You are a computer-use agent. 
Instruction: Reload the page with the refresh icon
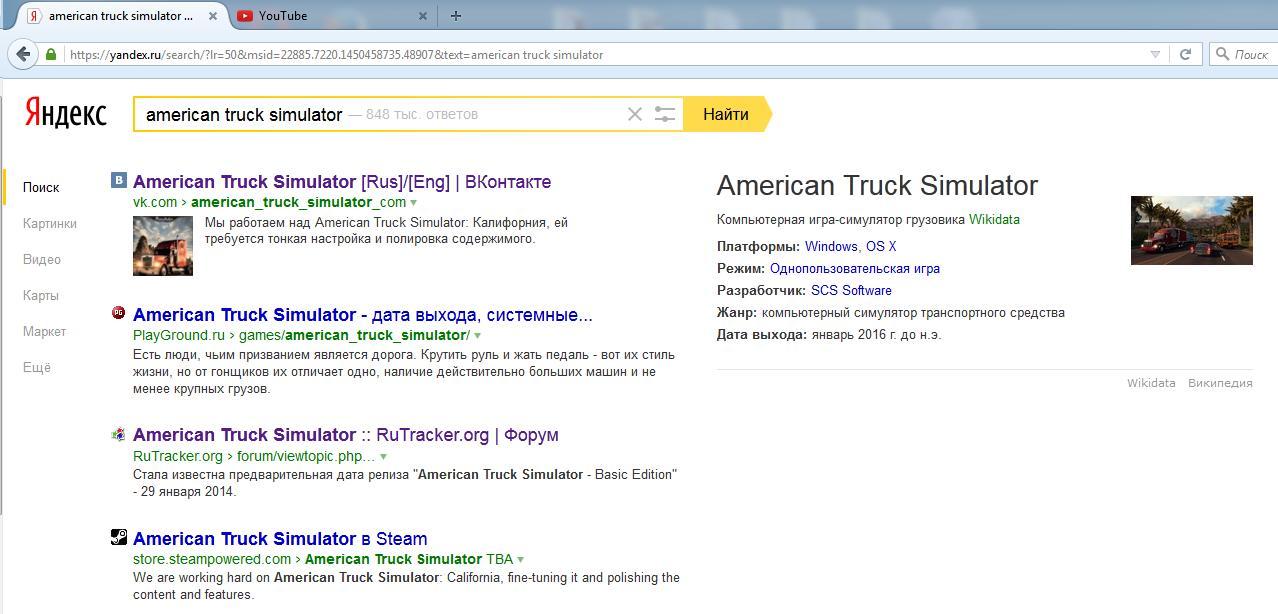point(1185,54)
